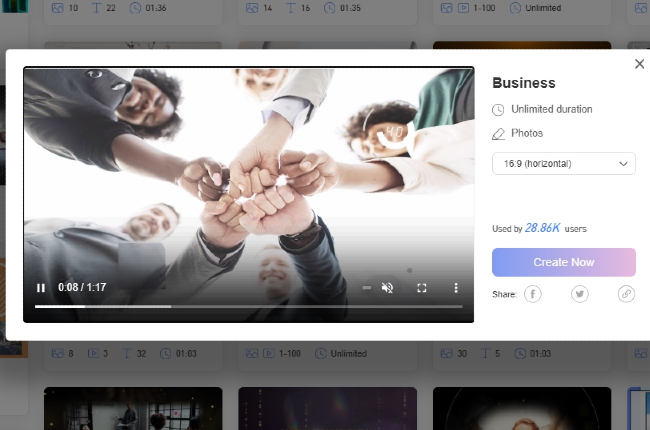Click the Create Now button

(x=564, y=262)
